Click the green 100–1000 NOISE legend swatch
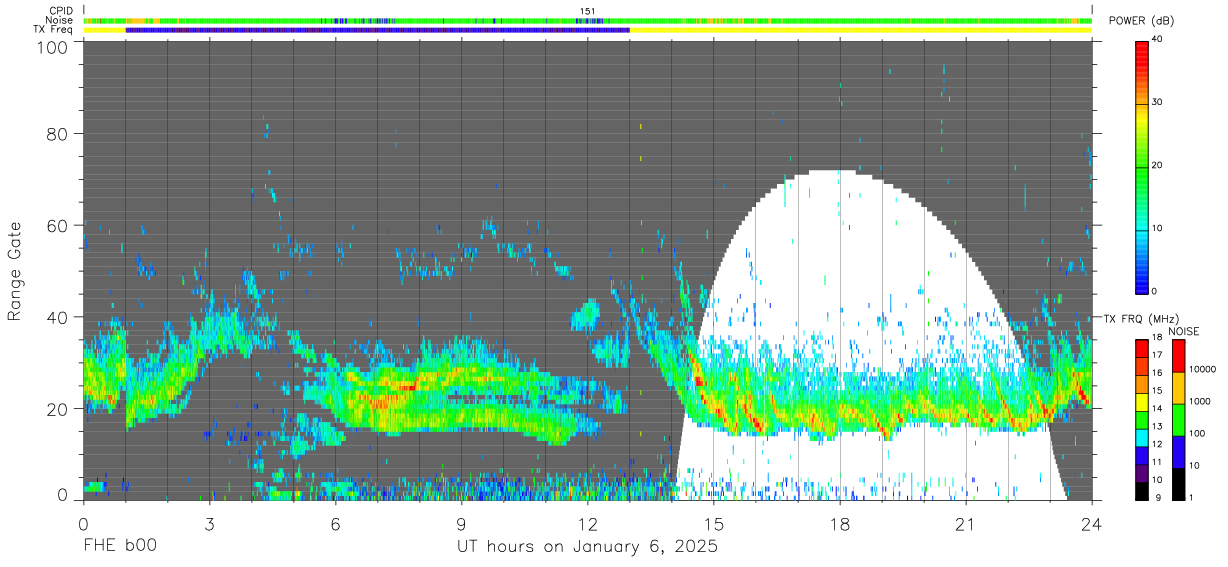Viewport: 1228px width, 567px height. [1178, 418]
